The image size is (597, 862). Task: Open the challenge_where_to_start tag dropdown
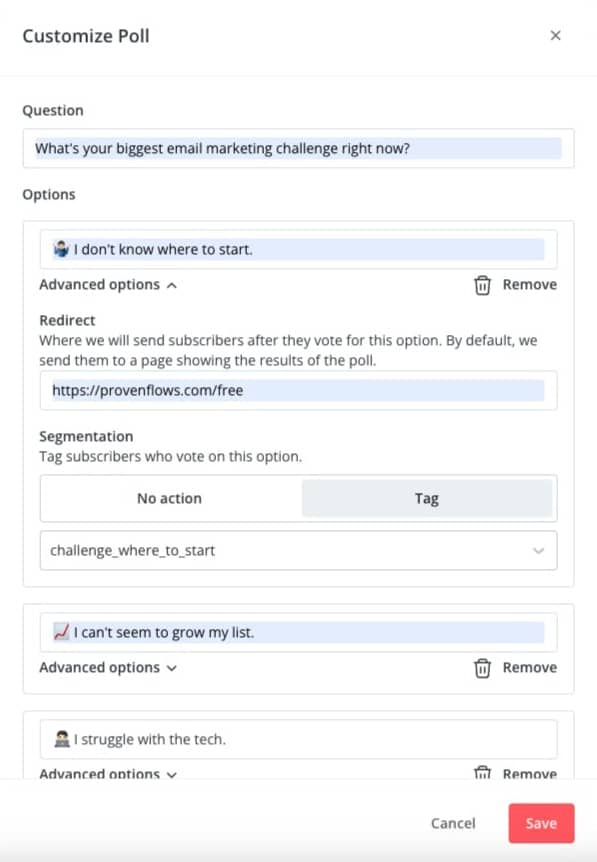pos(298,550)
